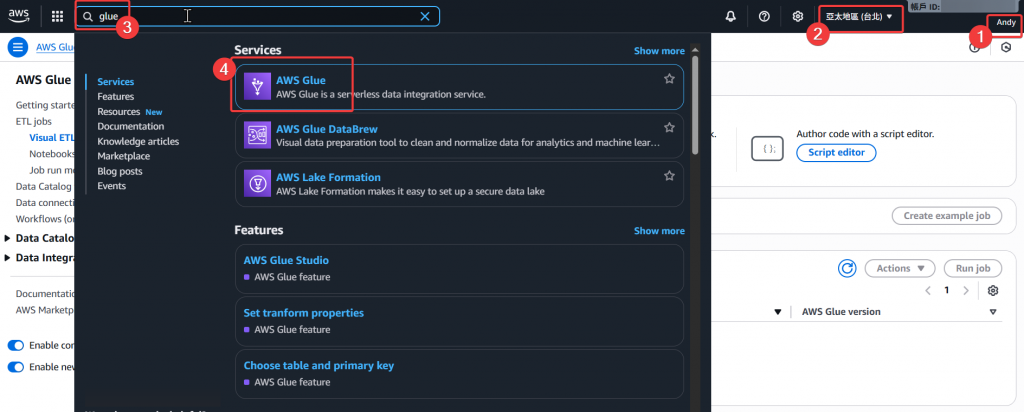The width and height of the screenshot is (1024, 412).
Task: Open sort dropdown left of AWS Glue version
Action: [x=777, y=312]
